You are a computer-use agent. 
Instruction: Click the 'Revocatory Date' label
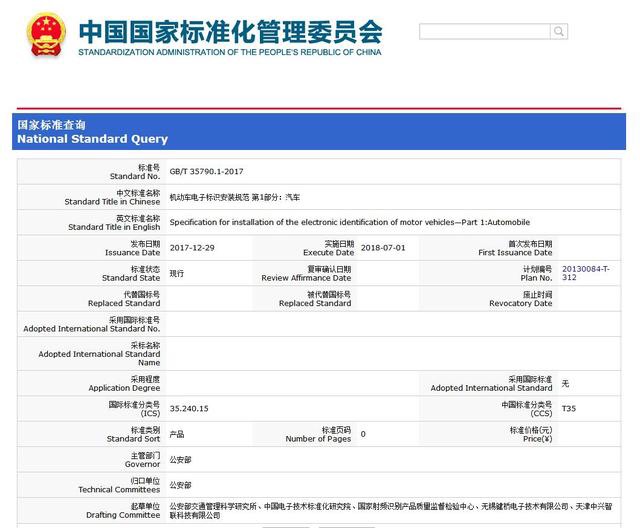(520, 303)
